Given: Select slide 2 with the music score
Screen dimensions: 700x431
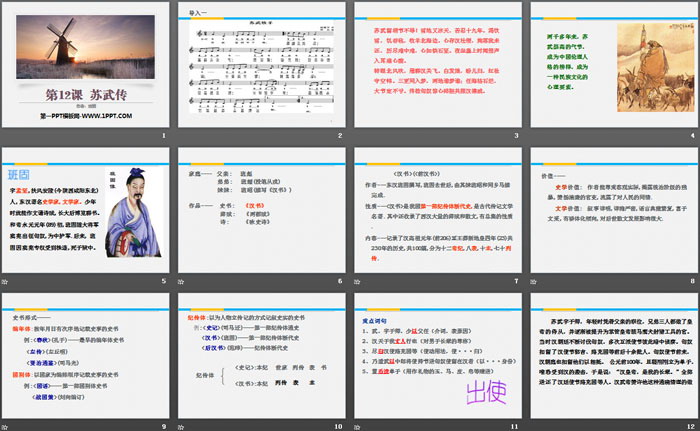Looking at the screenshot, I should tap(262, 65).
